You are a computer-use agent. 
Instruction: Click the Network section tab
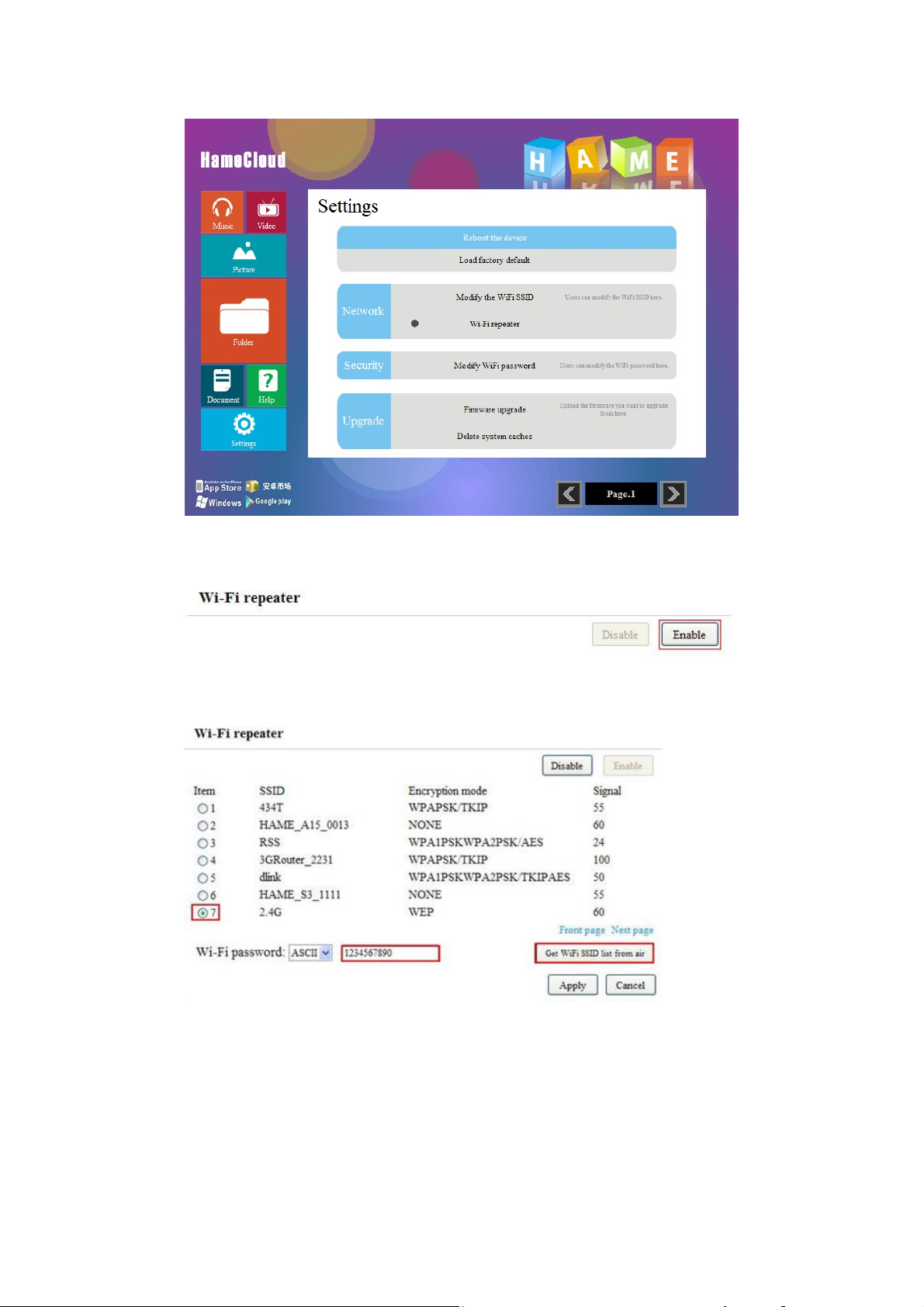pos(364,311)
